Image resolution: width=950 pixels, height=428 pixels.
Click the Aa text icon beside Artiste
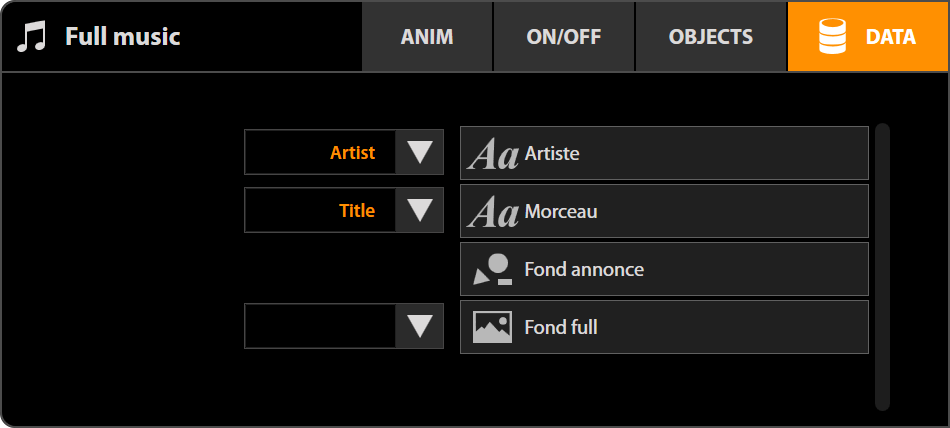[493, 154]
